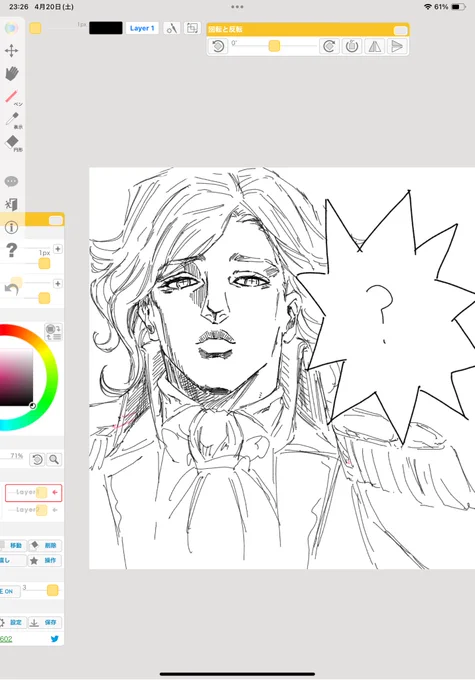This screenshot has width=475, height=680.
Task: Click the layer move (移動) button
Action: (x=13, y=546)
